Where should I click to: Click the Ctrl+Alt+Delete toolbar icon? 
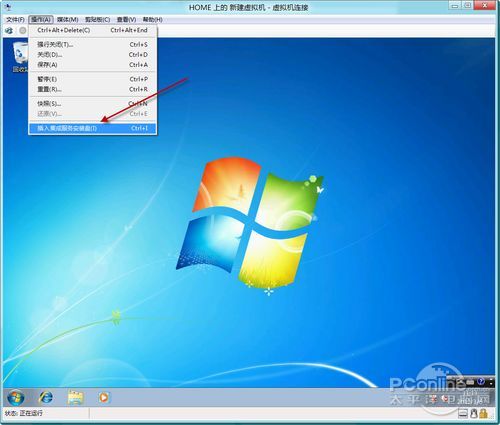point(9,31)
